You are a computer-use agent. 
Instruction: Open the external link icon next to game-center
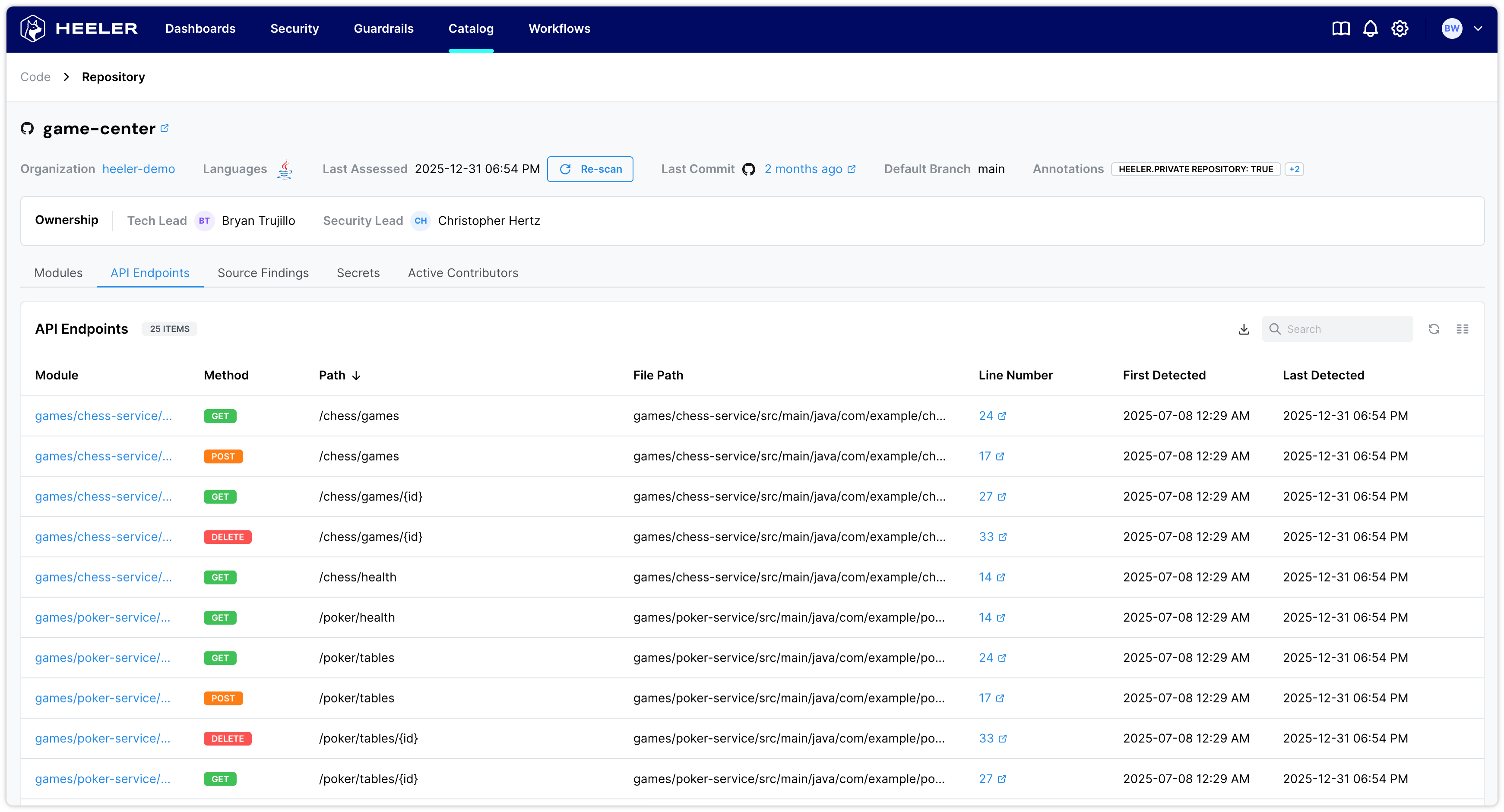tap(165, 128)
